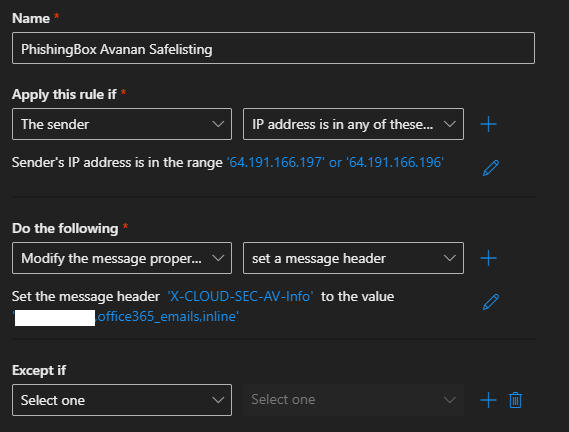569x432 pixels.
Task: Open 'The sender' condition dropdown
Action: click(122, 124)
